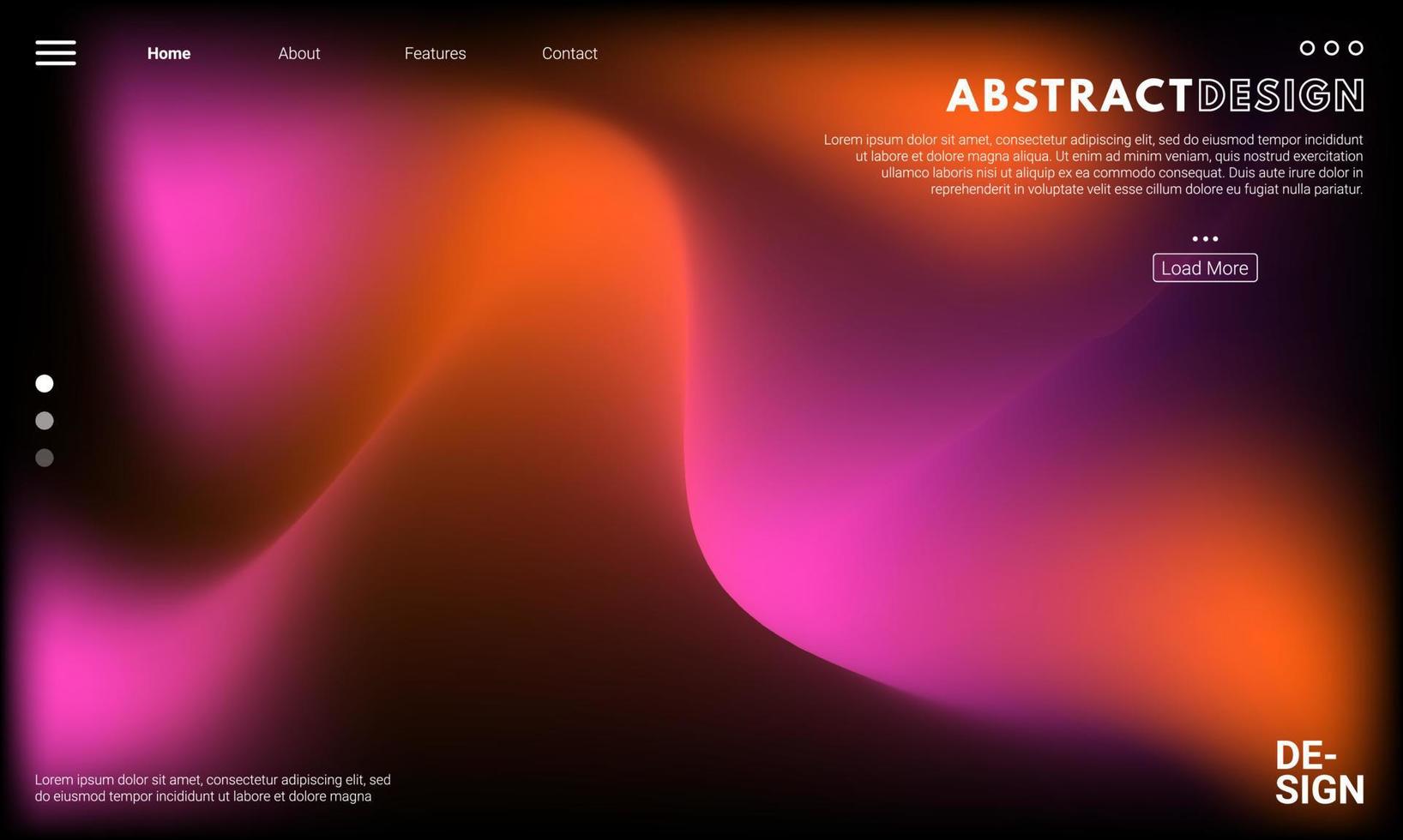
Task: Open the Features nav item
Action: tap(436, 53)
